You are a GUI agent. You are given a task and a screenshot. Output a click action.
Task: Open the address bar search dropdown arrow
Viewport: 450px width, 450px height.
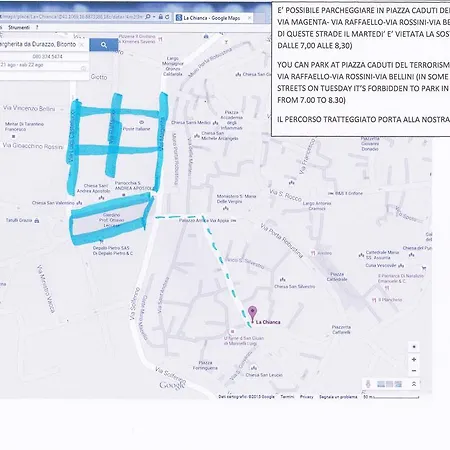tap(154, 17)
